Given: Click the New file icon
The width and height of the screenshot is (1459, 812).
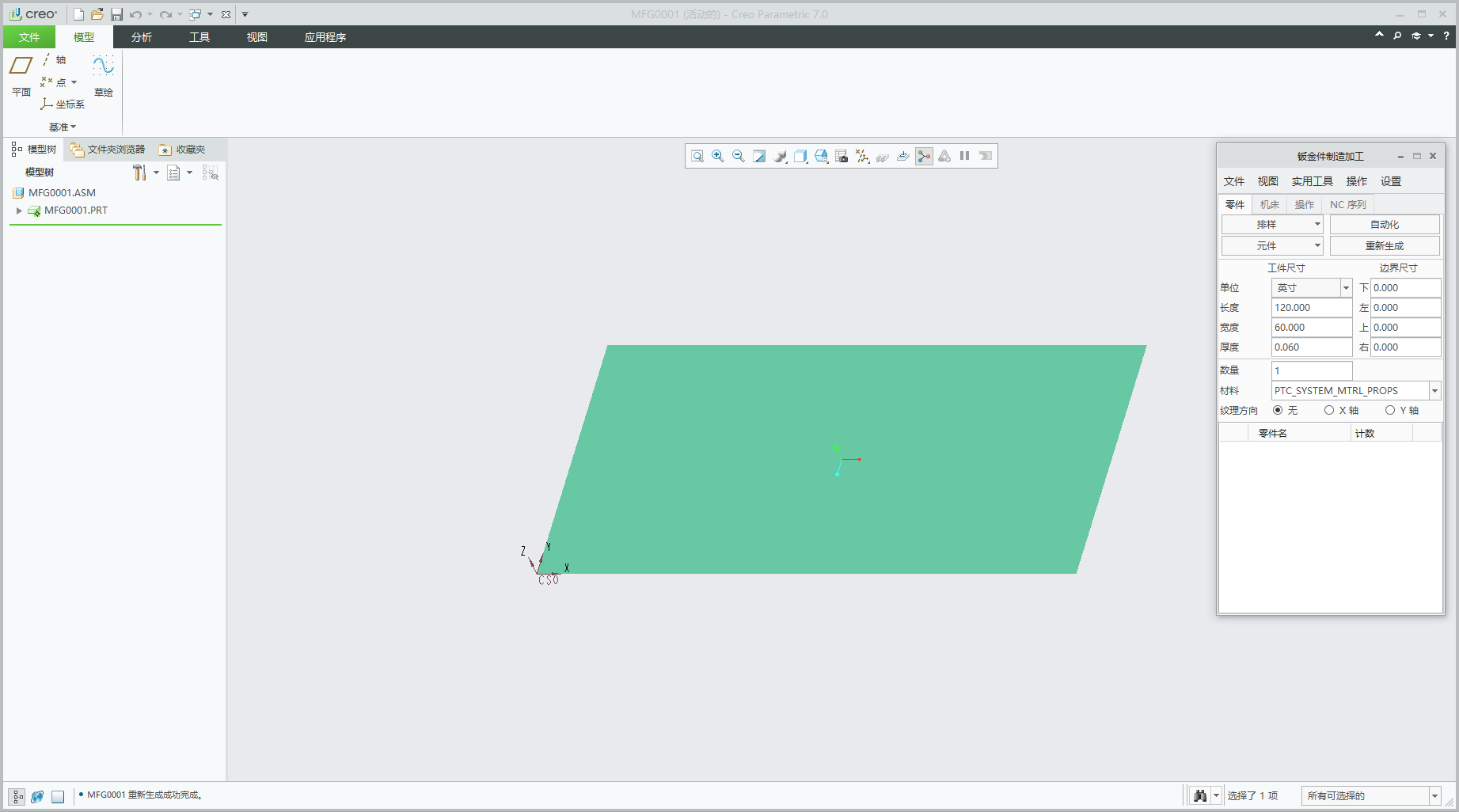Looking at the screenshot, I should pyautogui.click(x=78, y=14).
